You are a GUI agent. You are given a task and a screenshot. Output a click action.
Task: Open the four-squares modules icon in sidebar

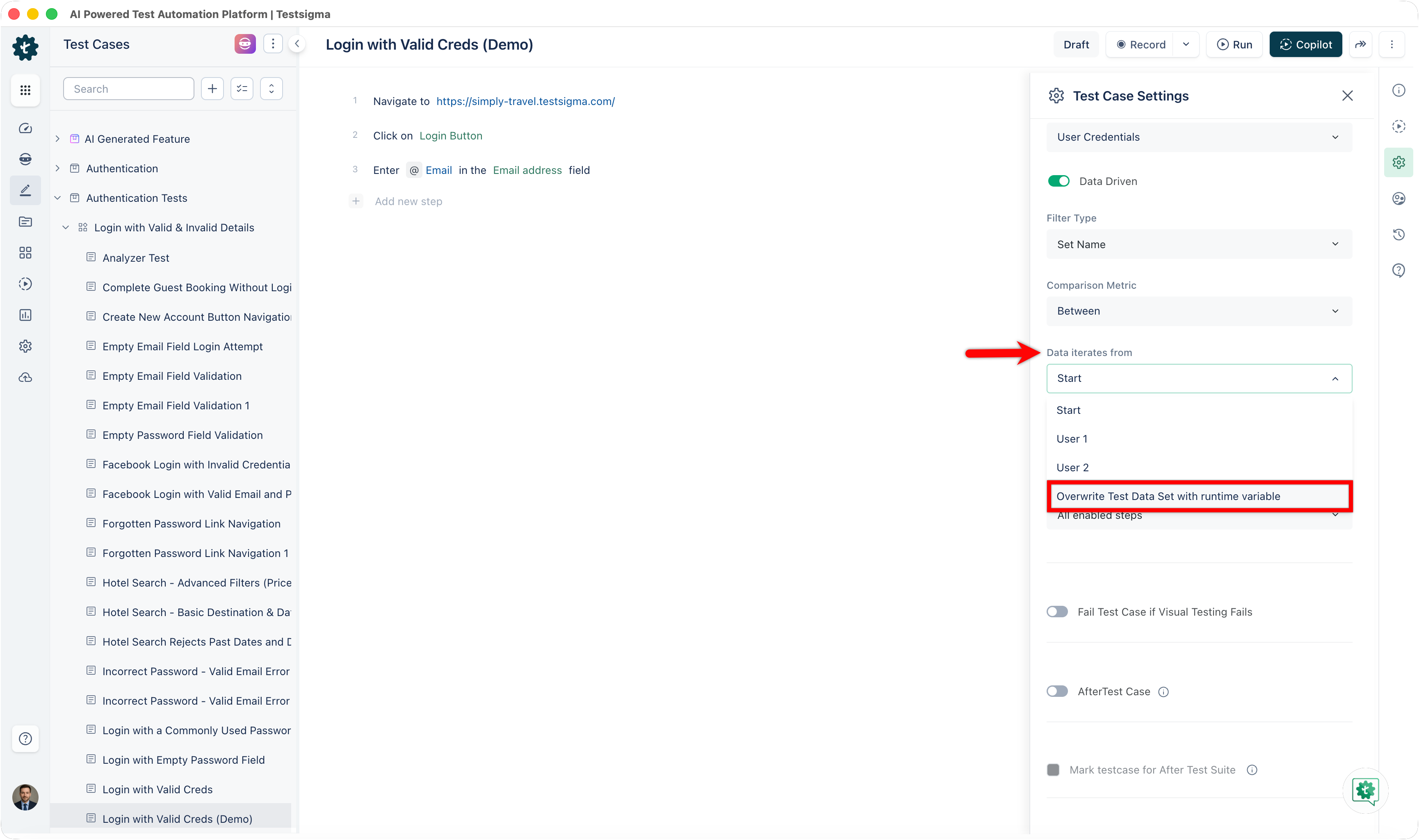click(25, 253)
